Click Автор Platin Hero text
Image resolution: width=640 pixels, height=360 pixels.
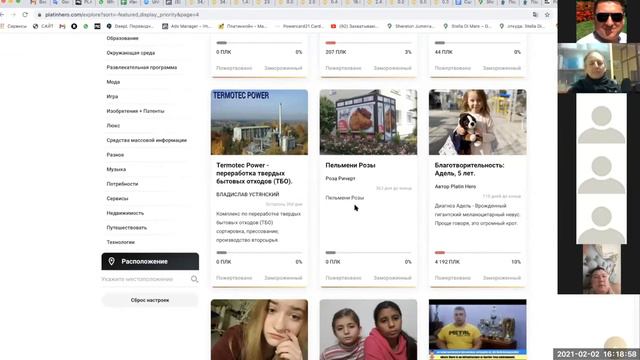(x=455, y=187)
